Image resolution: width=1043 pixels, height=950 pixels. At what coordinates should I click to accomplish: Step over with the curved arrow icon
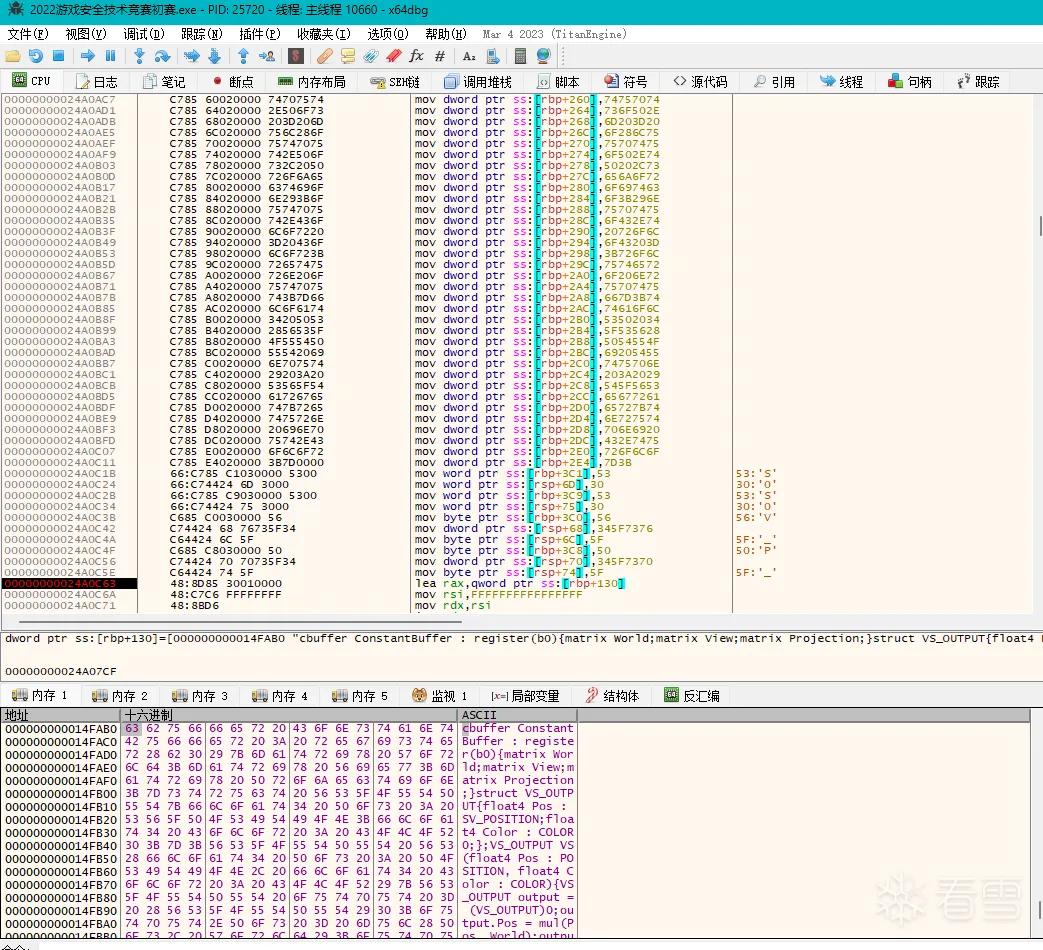click(x=162, y=56)
